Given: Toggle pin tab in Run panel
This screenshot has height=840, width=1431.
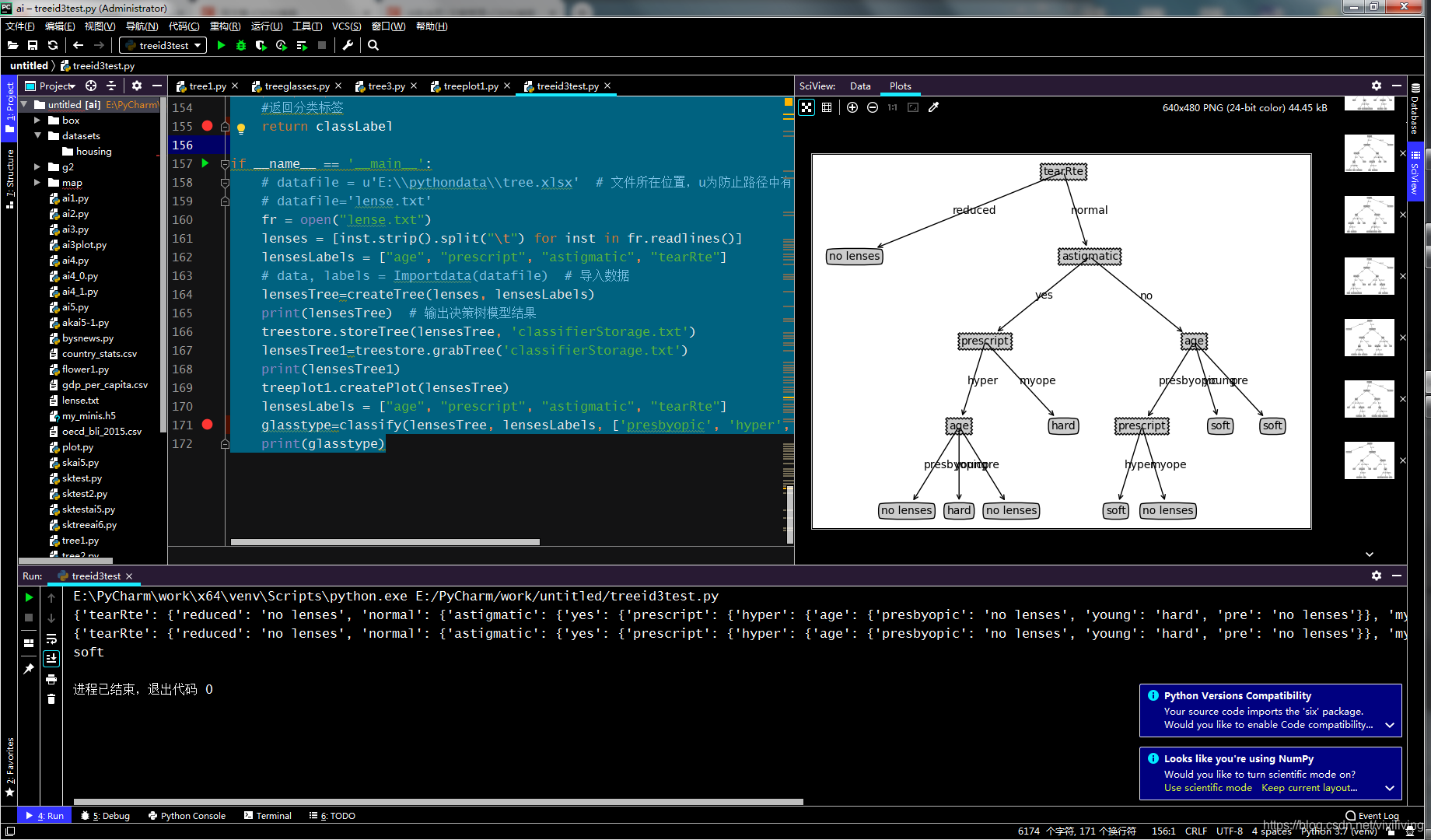Looking at the screenshot, I should pos(29,669).
